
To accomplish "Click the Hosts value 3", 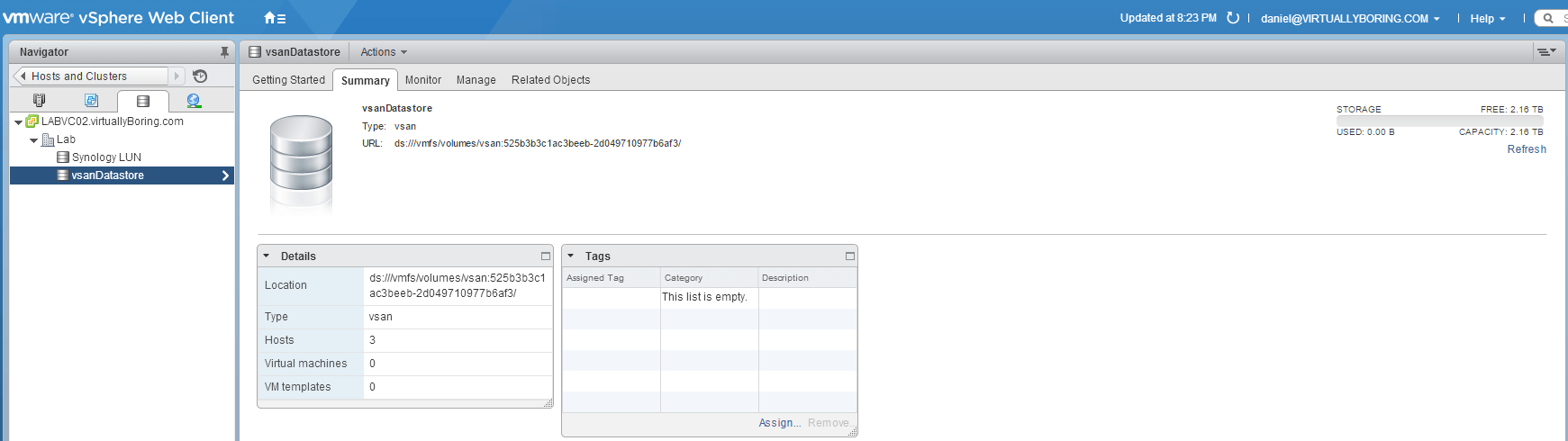I will click(x=372, y=340).
